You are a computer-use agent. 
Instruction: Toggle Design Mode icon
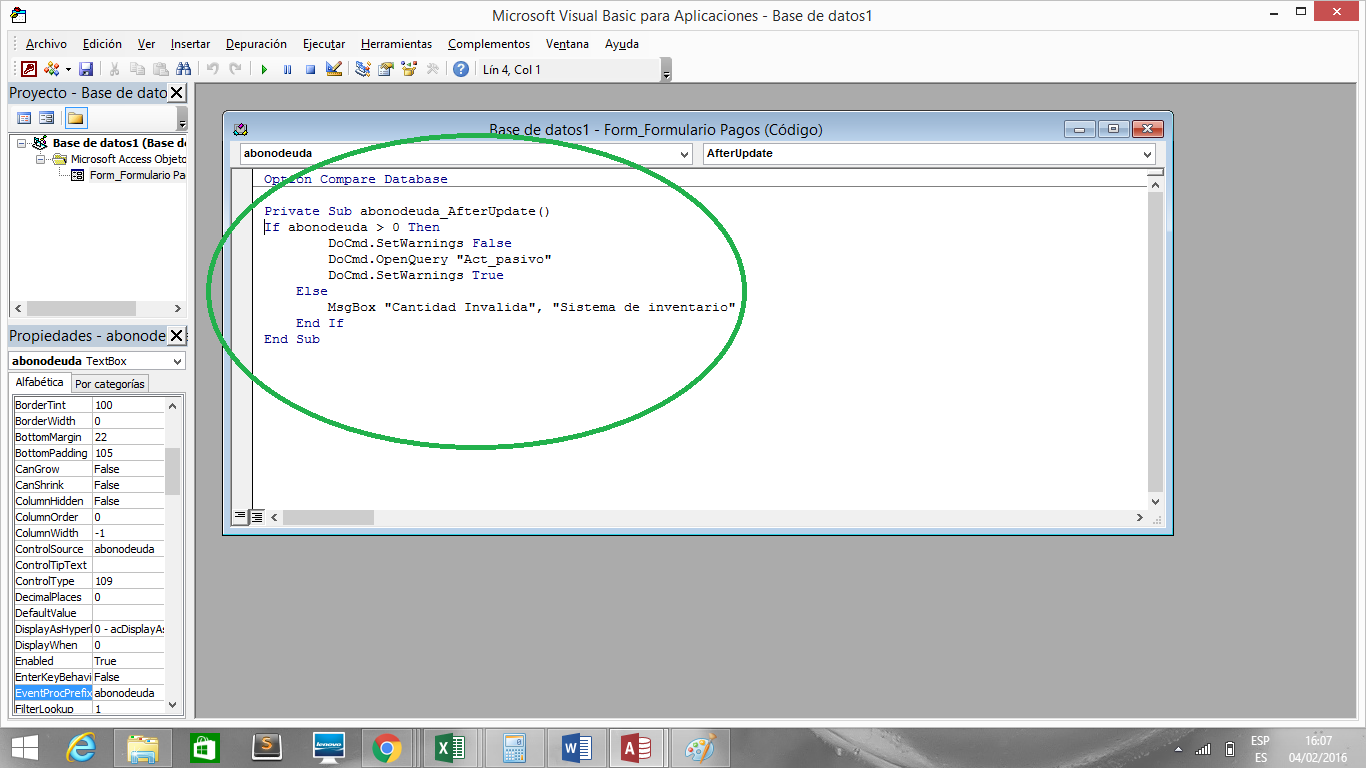[334, 69]
